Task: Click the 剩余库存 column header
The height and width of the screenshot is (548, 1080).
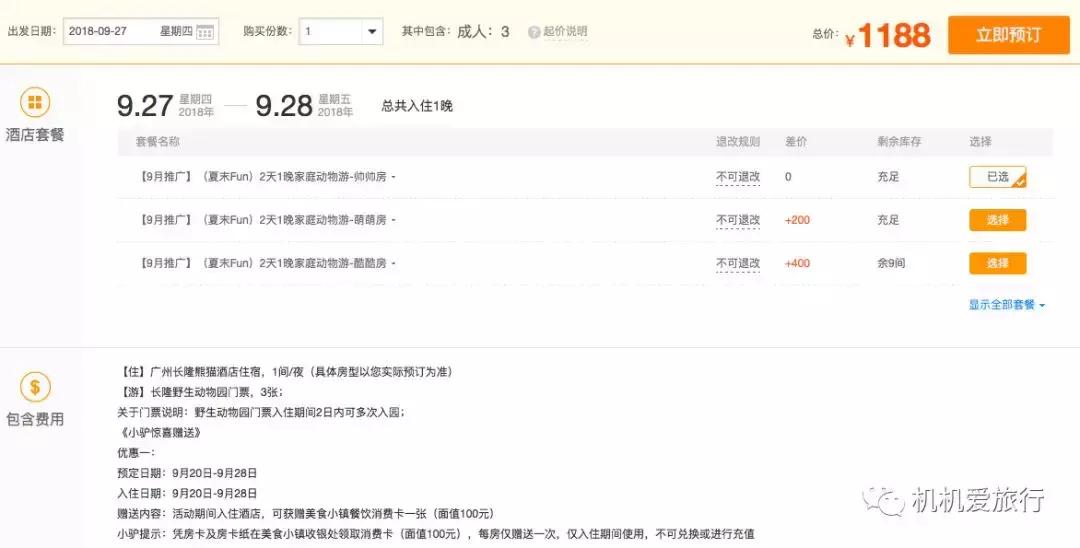Action: tap(899, 142)
